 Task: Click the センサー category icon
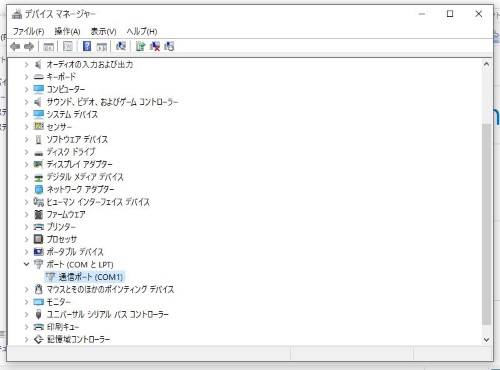38,127
